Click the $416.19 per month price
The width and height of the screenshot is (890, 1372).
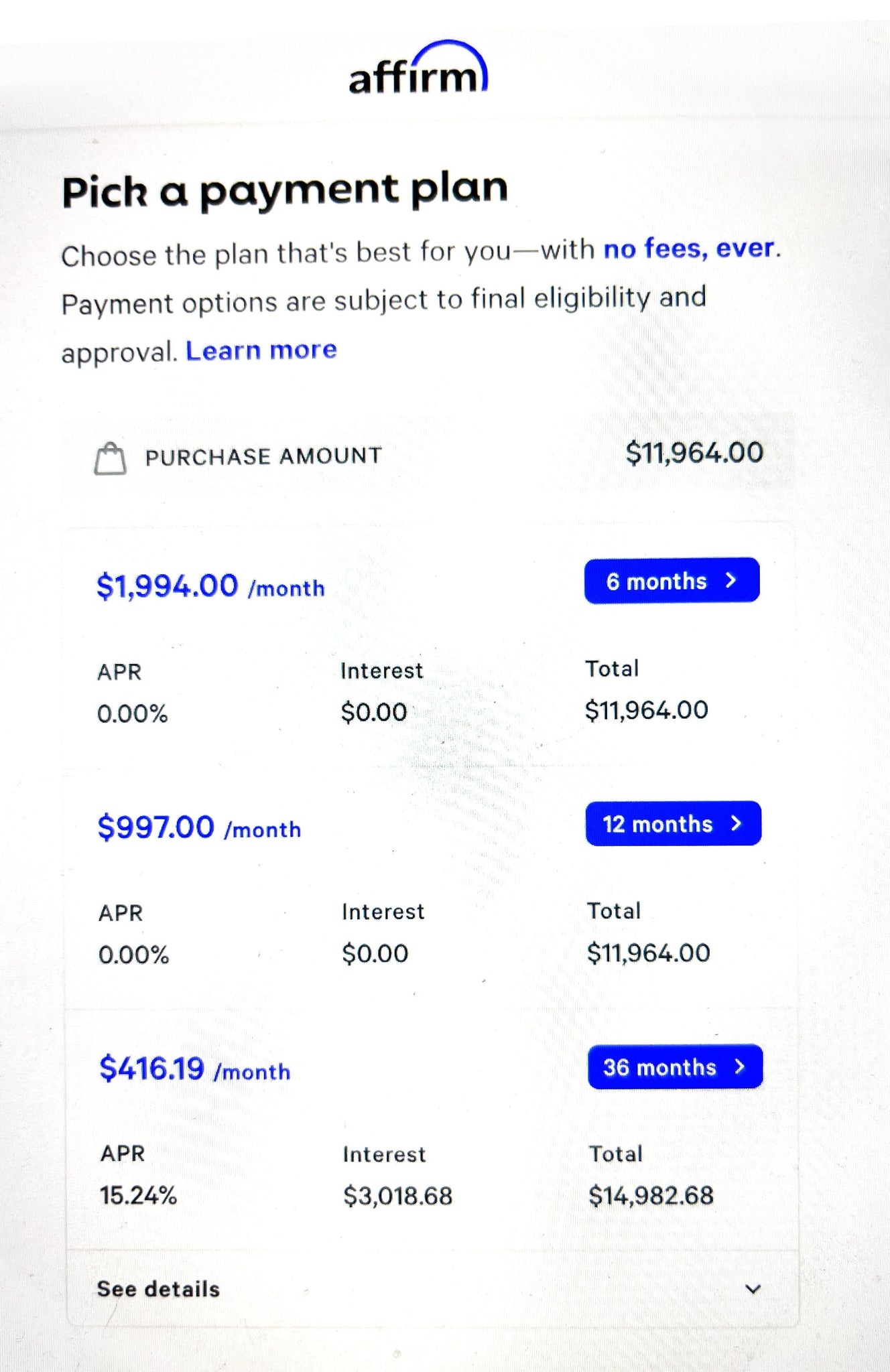point(152,1069)
